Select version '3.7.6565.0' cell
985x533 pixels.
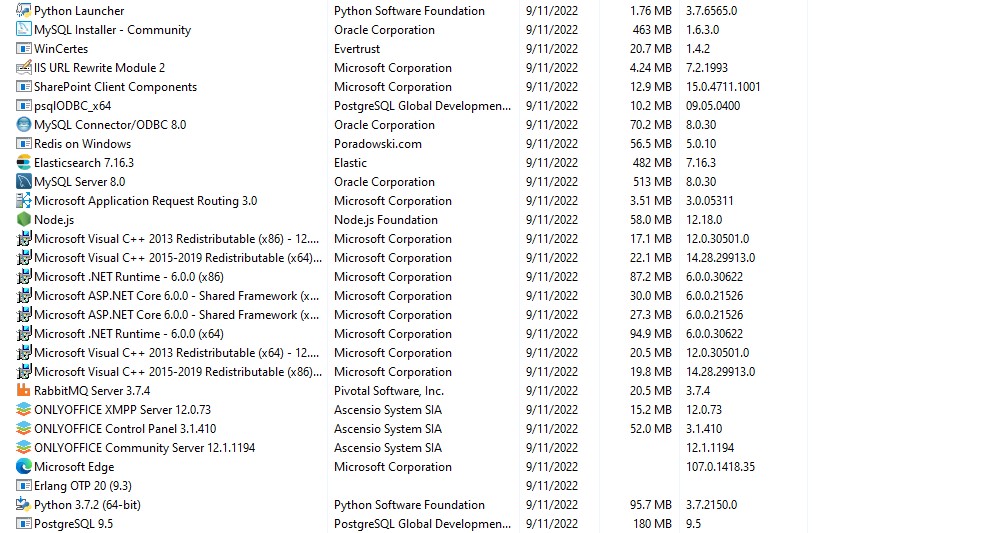tap(712, 11)
